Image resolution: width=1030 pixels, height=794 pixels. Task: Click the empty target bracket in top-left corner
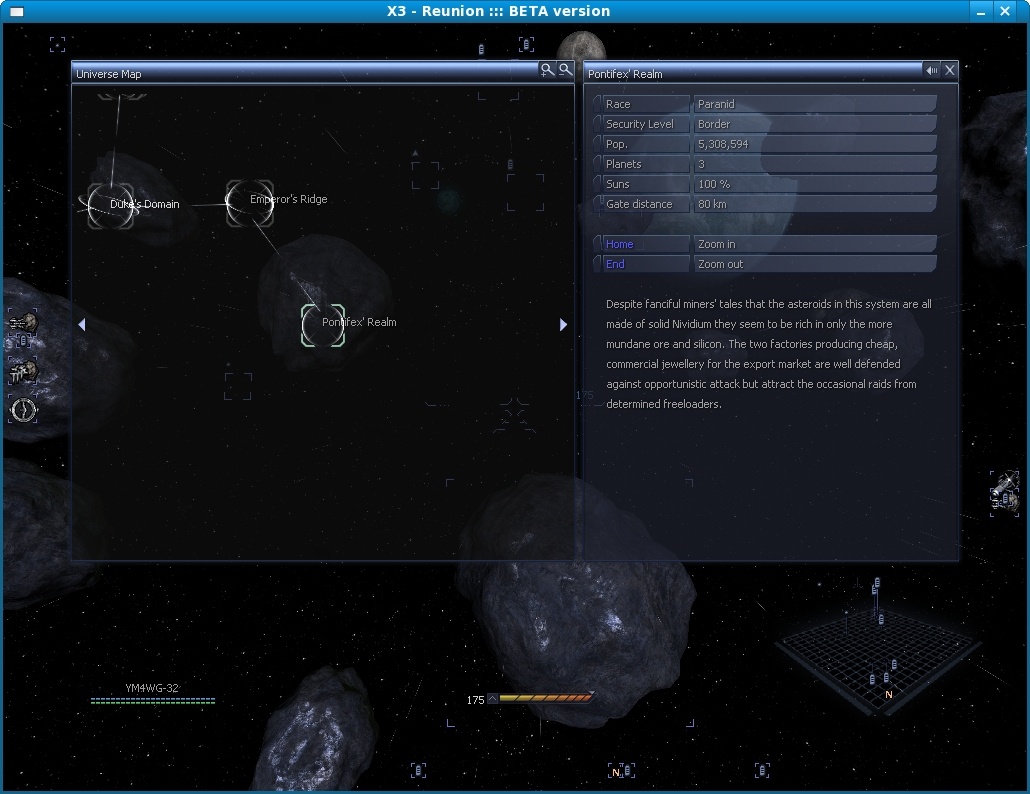pos(58,44)
